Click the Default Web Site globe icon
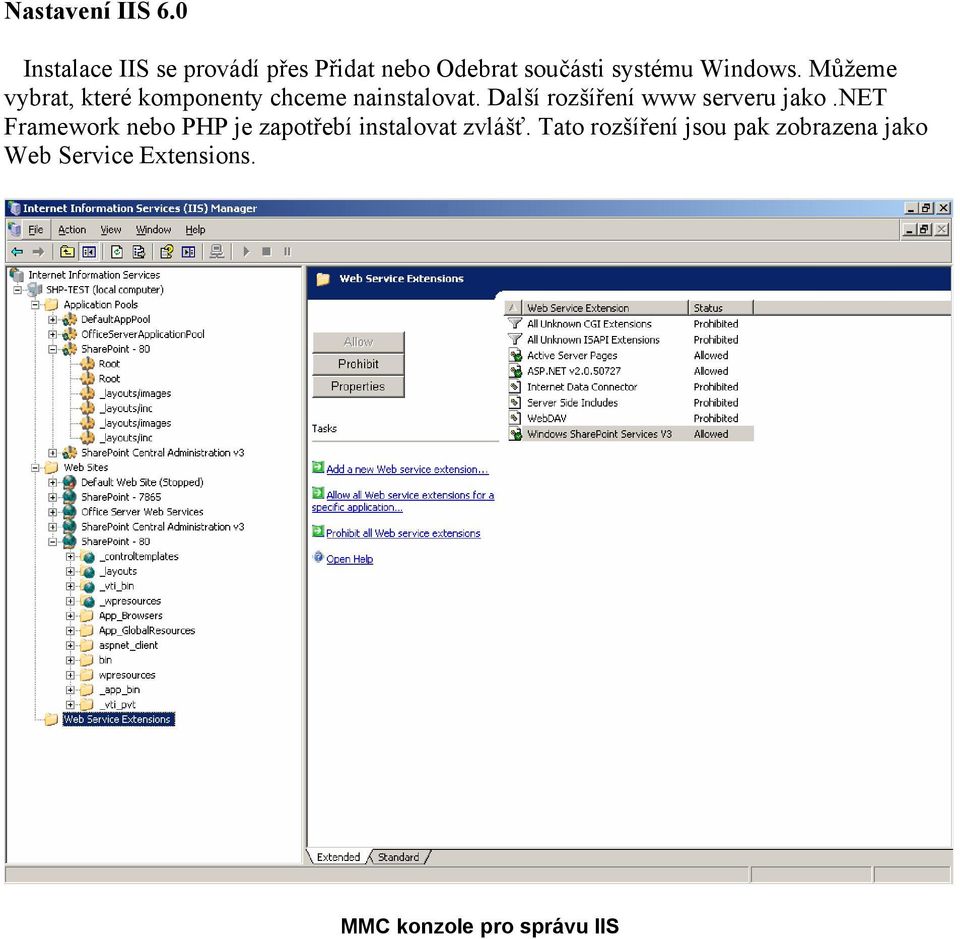 tap(70, 482)
